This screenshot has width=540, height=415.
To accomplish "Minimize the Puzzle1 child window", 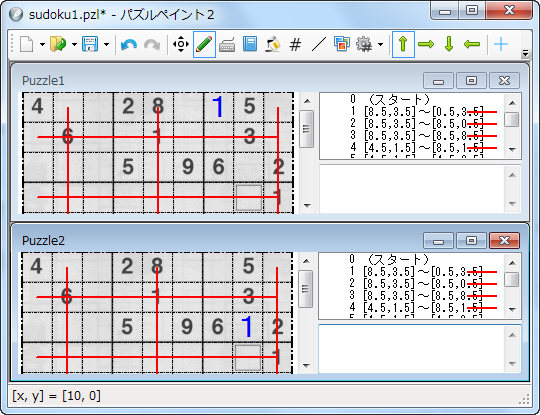I will click(x=438, y=81).
